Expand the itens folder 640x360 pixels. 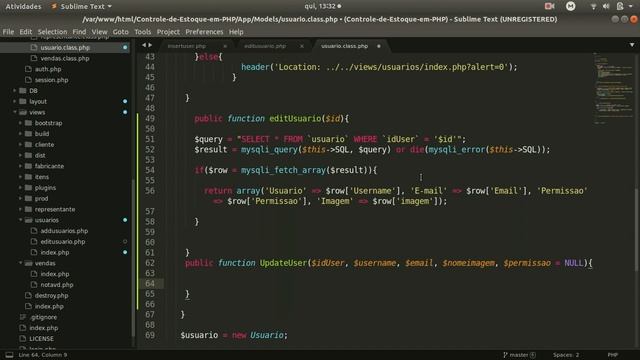coord(20,177)
